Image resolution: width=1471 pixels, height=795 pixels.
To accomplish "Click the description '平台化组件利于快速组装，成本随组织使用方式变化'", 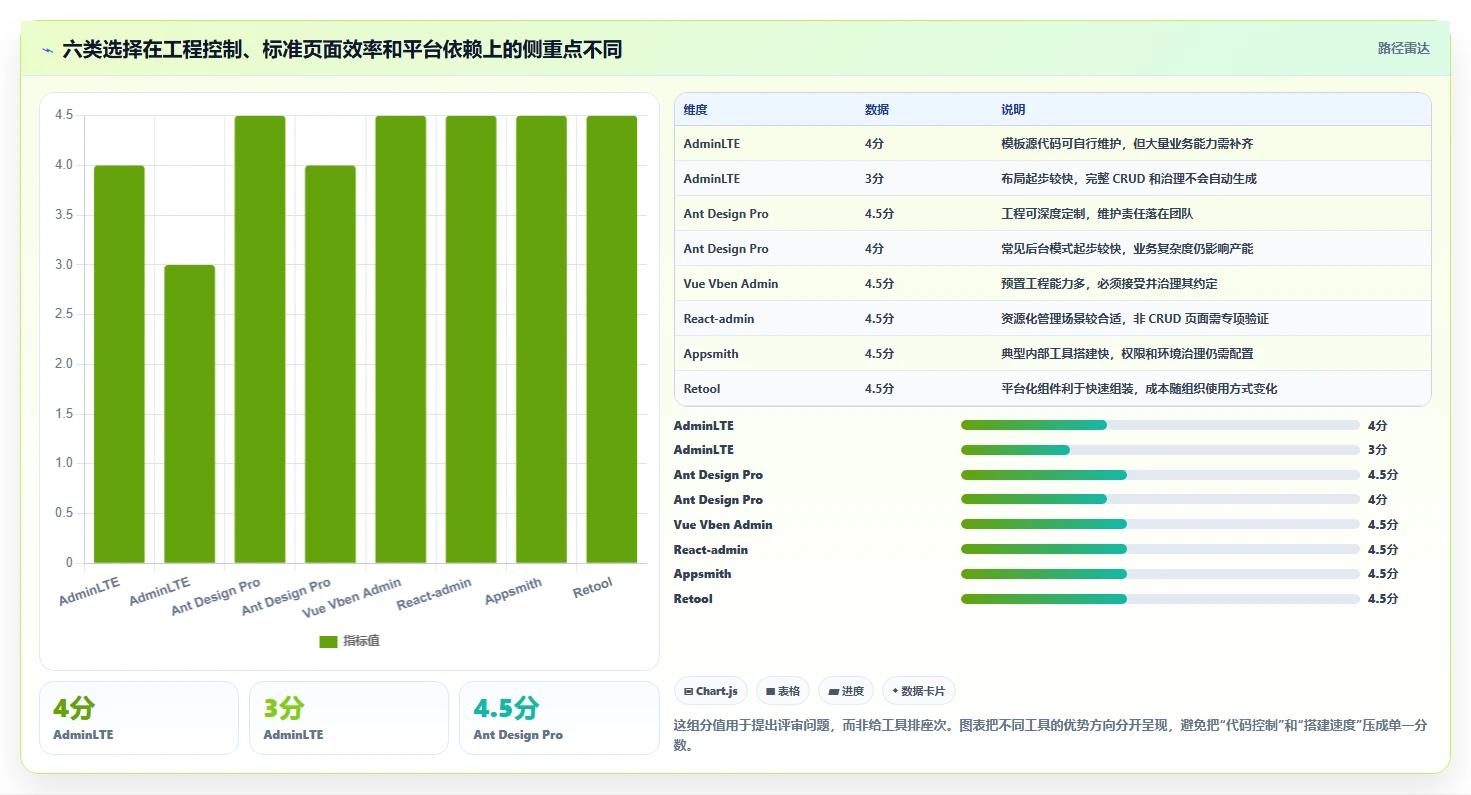I will point(1139,389).
